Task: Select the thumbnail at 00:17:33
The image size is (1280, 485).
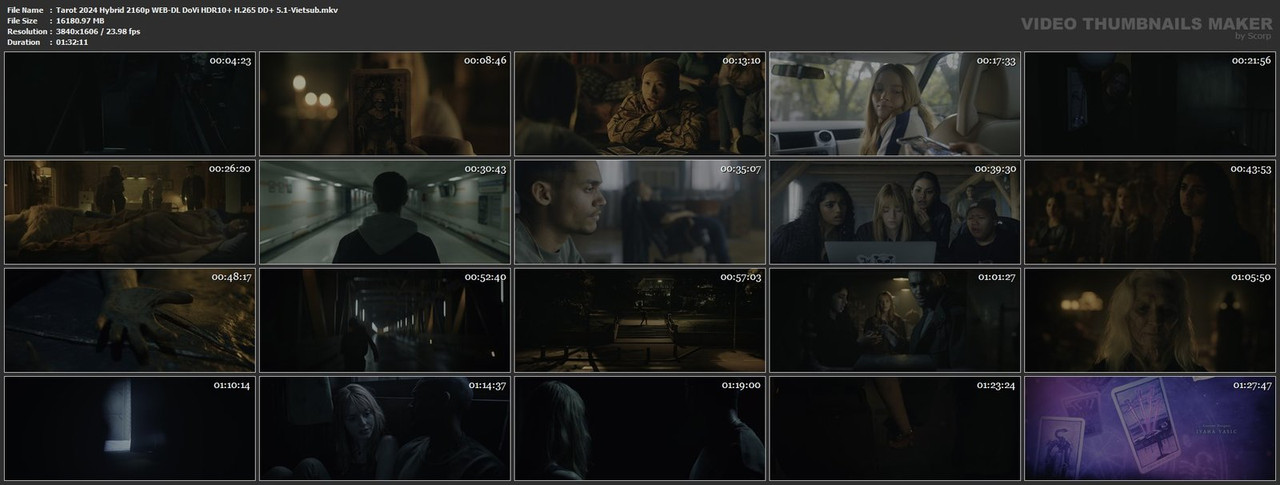Action: [895, 104]
